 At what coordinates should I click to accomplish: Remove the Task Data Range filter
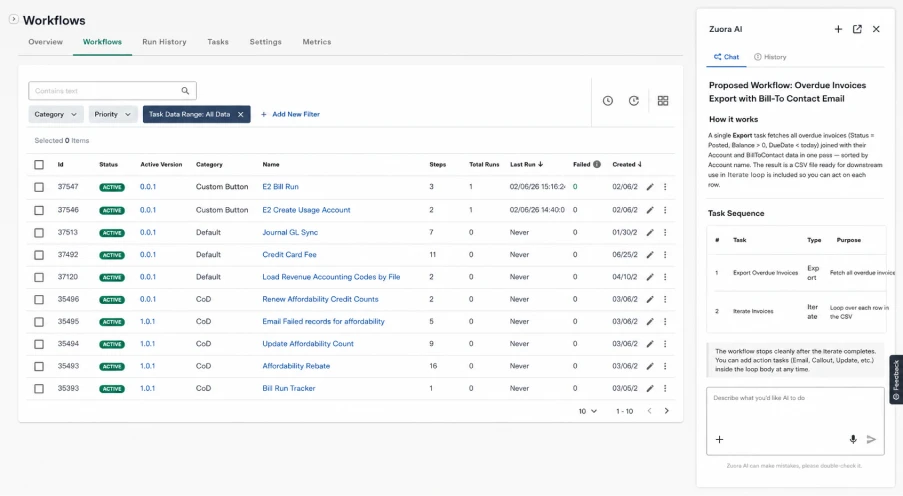[241, 115]
